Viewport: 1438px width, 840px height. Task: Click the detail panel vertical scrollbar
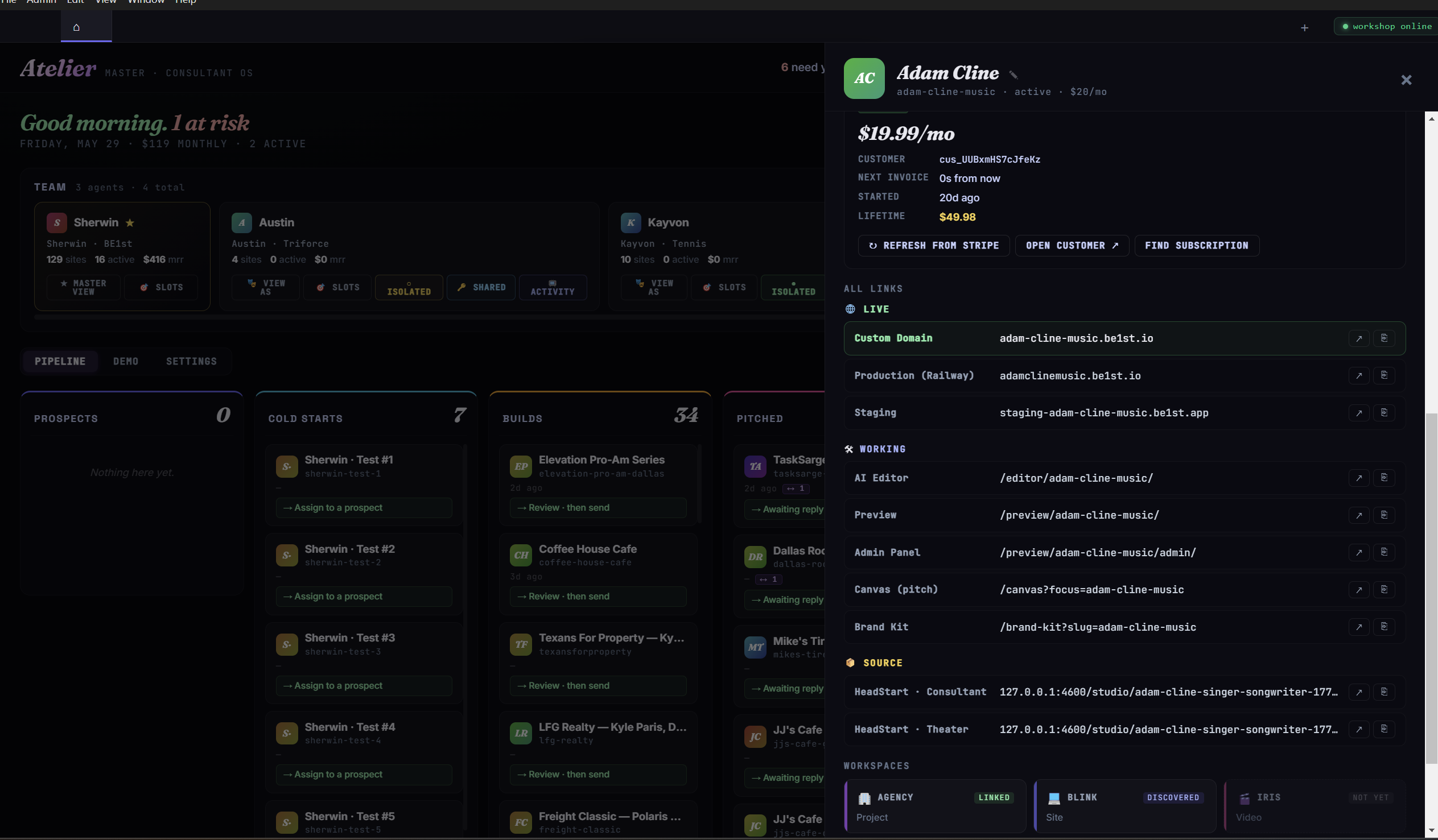1431,589
